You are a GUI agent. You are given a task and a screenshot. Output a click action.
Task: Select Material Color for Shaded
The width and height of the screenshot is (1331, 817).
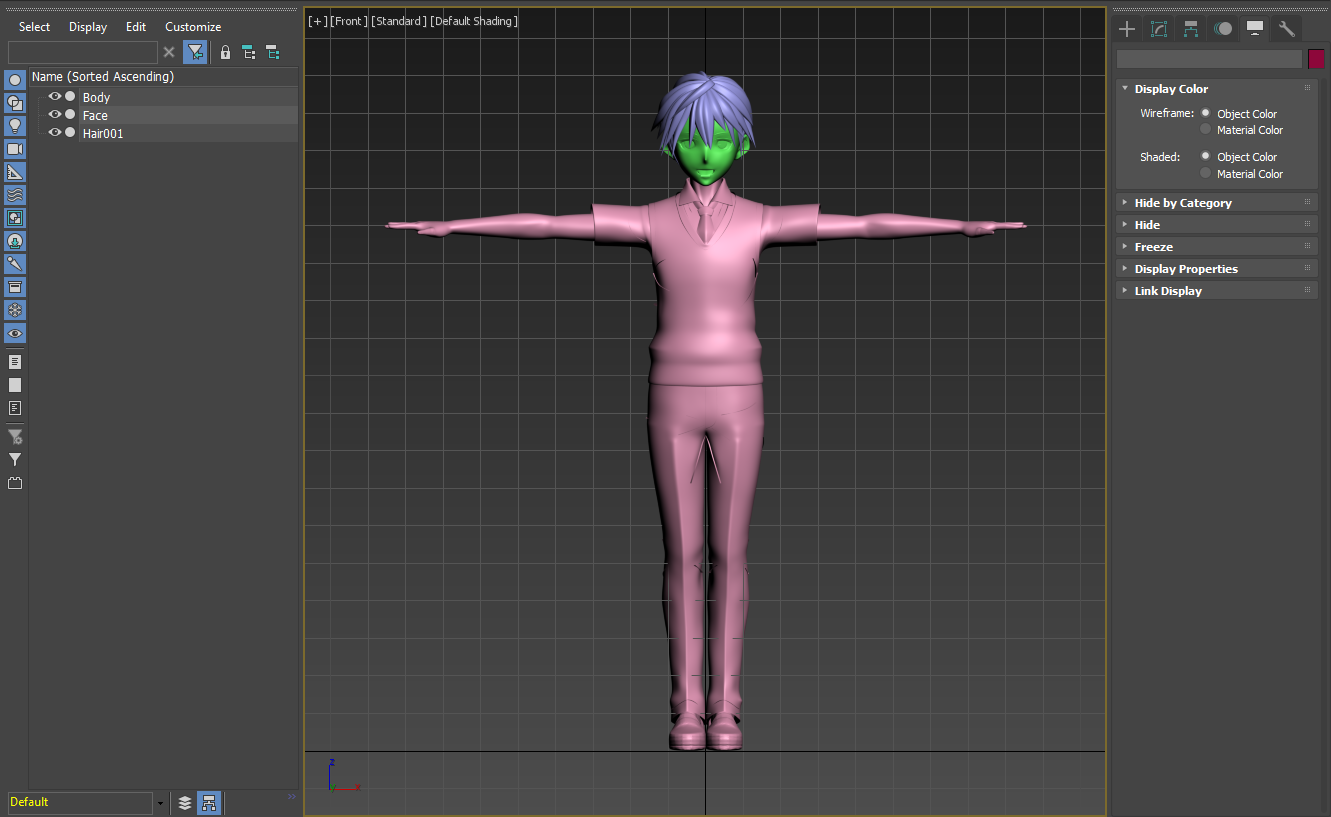[1206, 174]
